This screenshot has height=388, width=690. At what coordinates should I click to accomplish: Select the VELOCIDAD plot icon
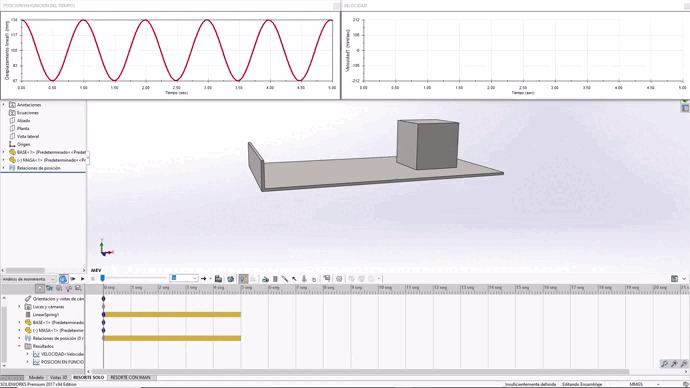[x=36, y=354]
